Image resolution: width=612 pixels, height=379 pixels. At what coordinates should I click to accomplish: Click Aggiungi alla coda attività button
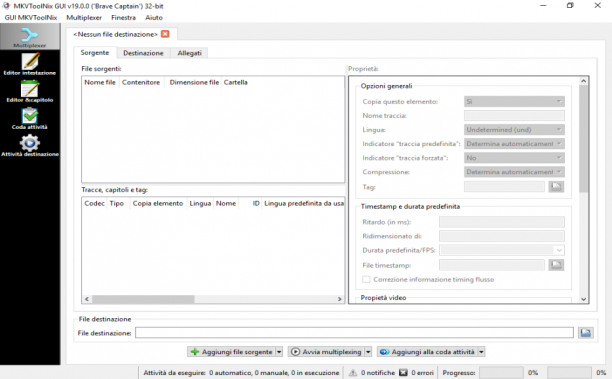(427, 352)
